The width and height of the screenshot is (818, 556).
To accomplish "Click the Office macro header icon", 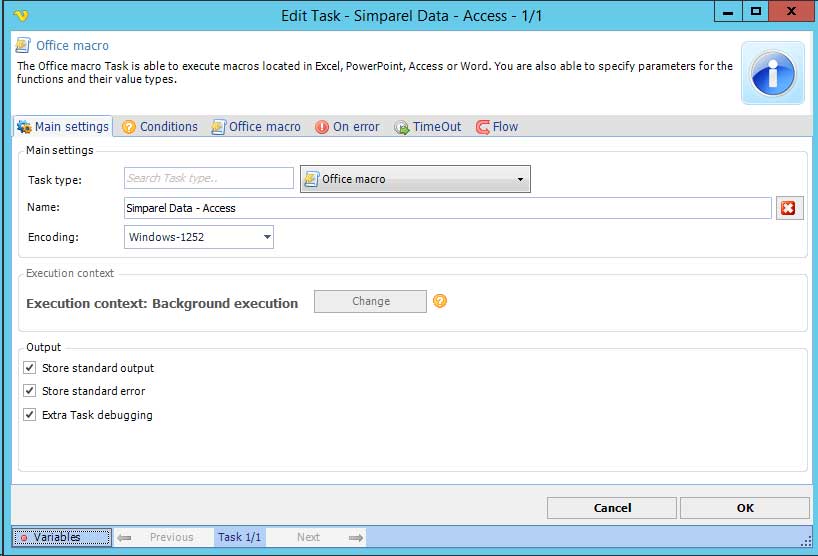I will coord(23,46).
